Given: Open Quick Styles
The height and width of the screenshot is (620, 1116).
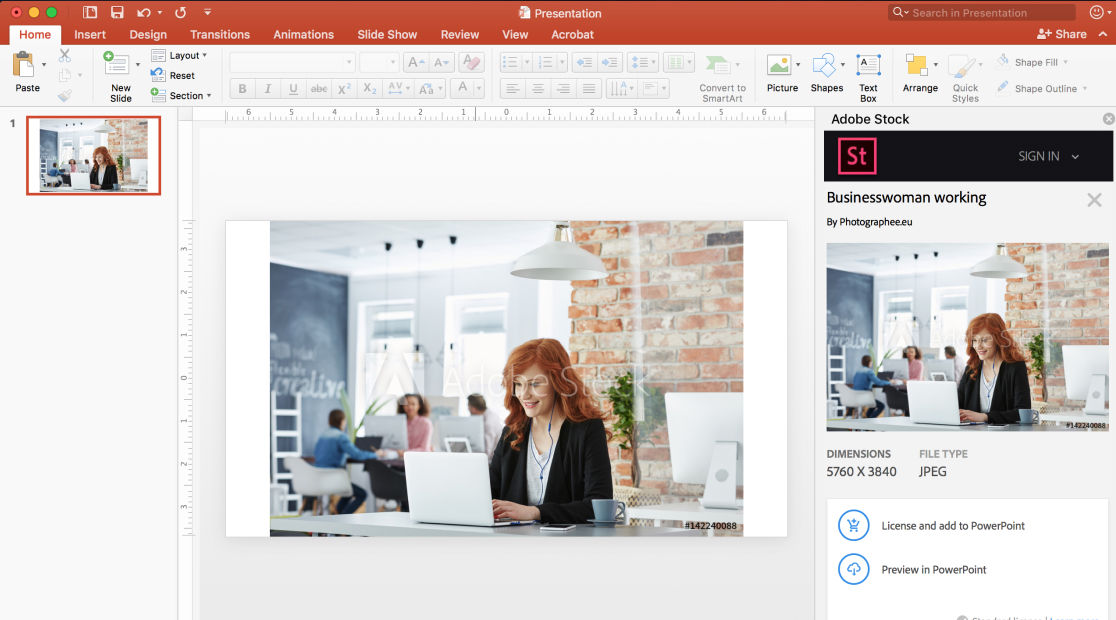Looking at the screenshot, I should (965, 77).
